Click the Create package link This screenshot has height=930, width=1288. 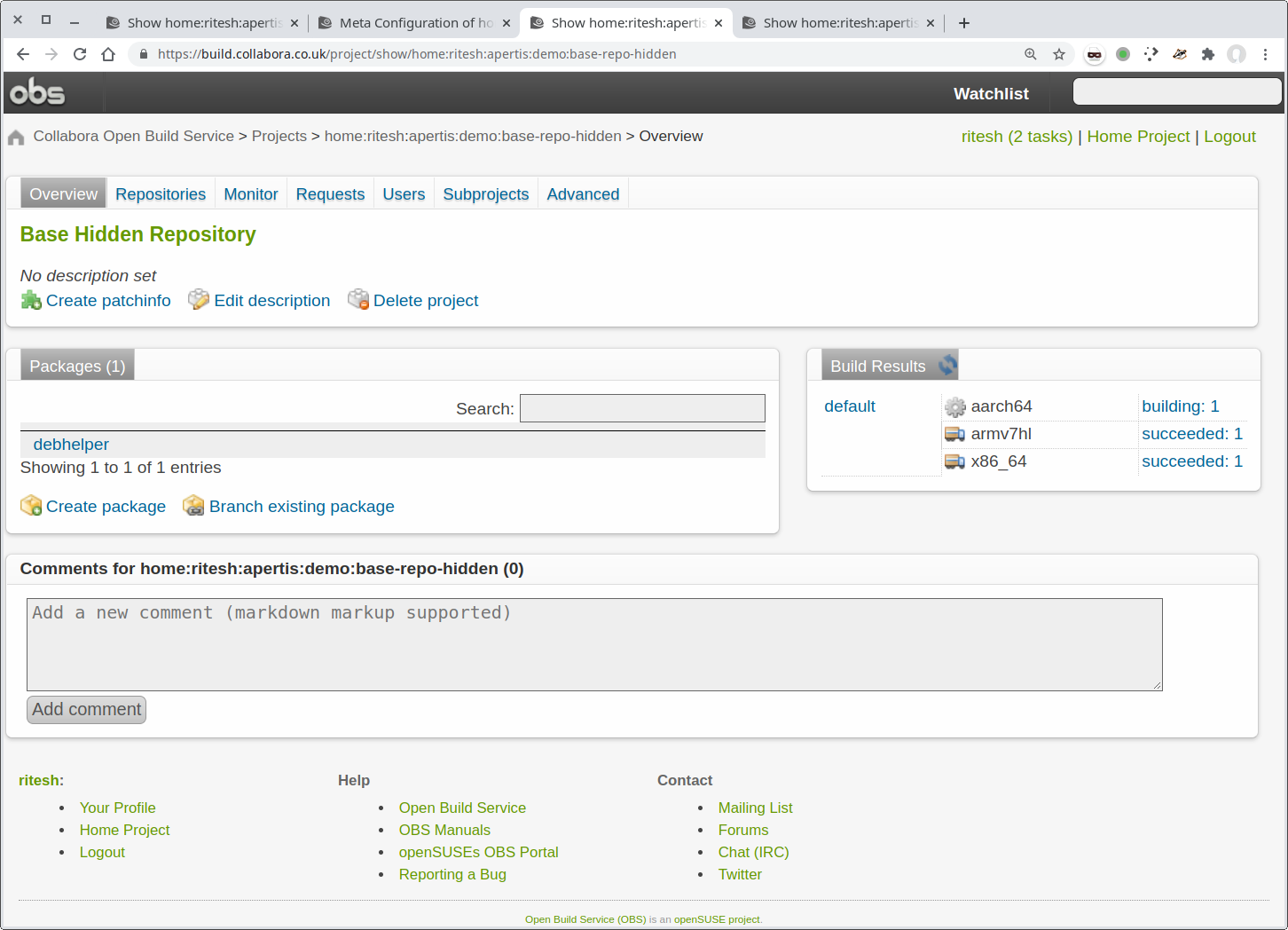[106, 507]
